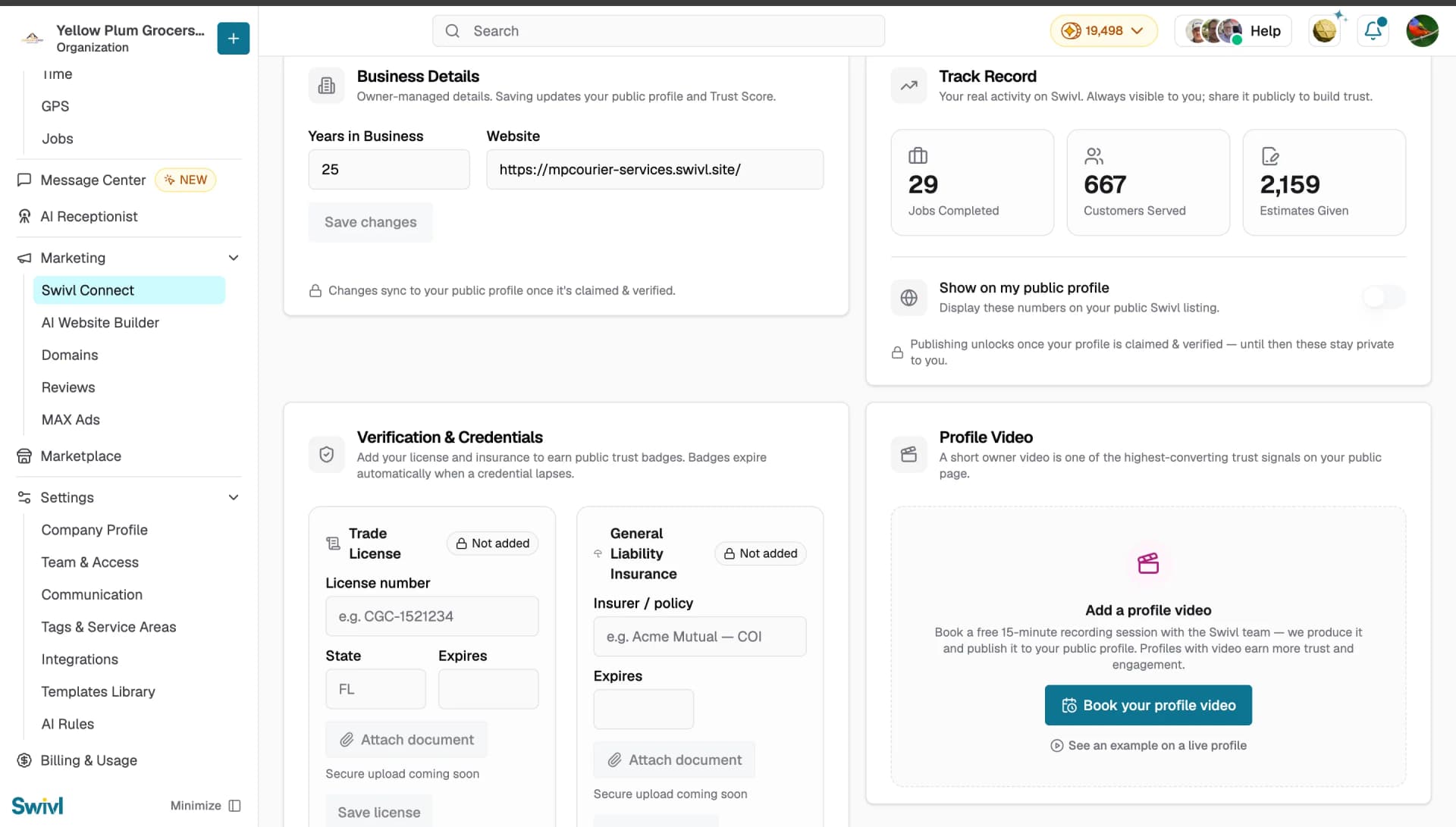Screen dimensions: 1456x827
Task: Open Team & Access settings
Action: point(89,562)
